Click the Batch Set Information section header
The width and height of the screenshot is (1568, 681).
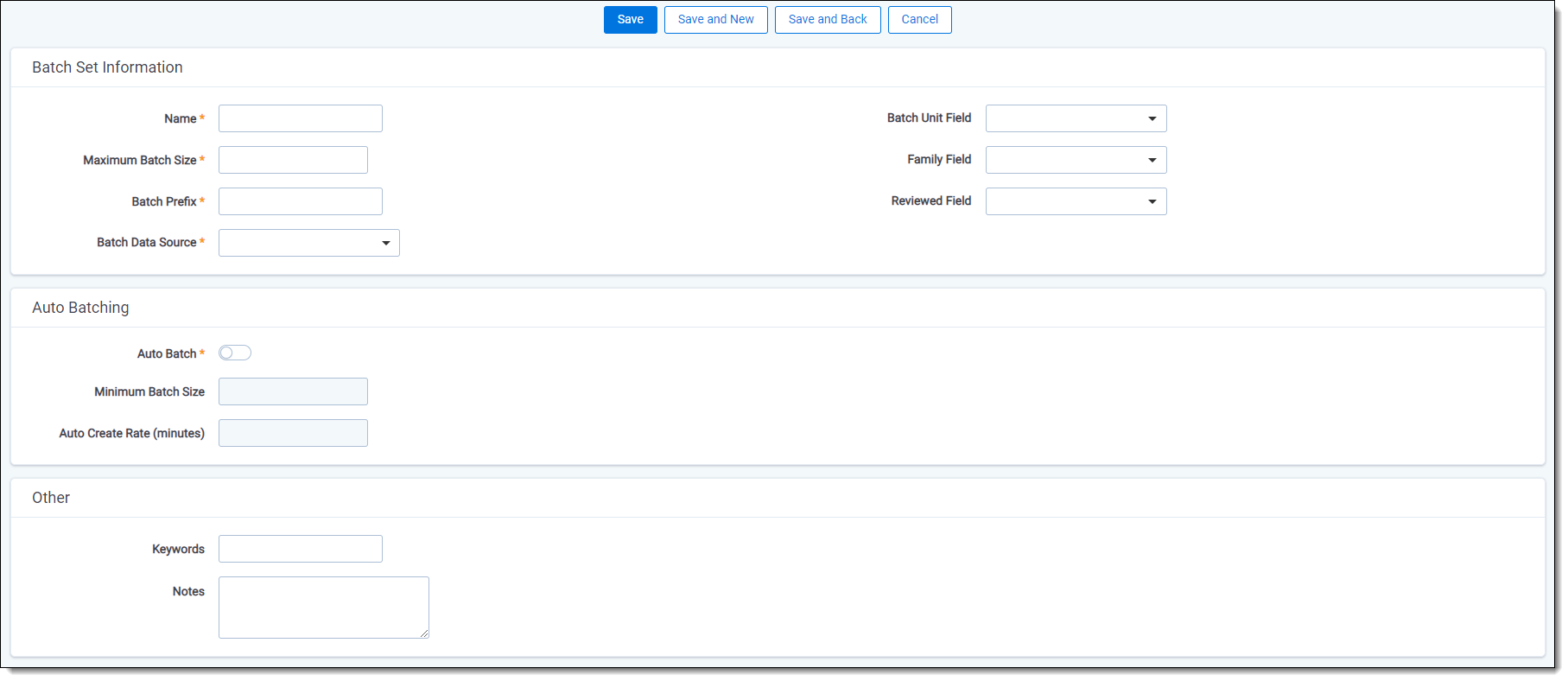107,67
